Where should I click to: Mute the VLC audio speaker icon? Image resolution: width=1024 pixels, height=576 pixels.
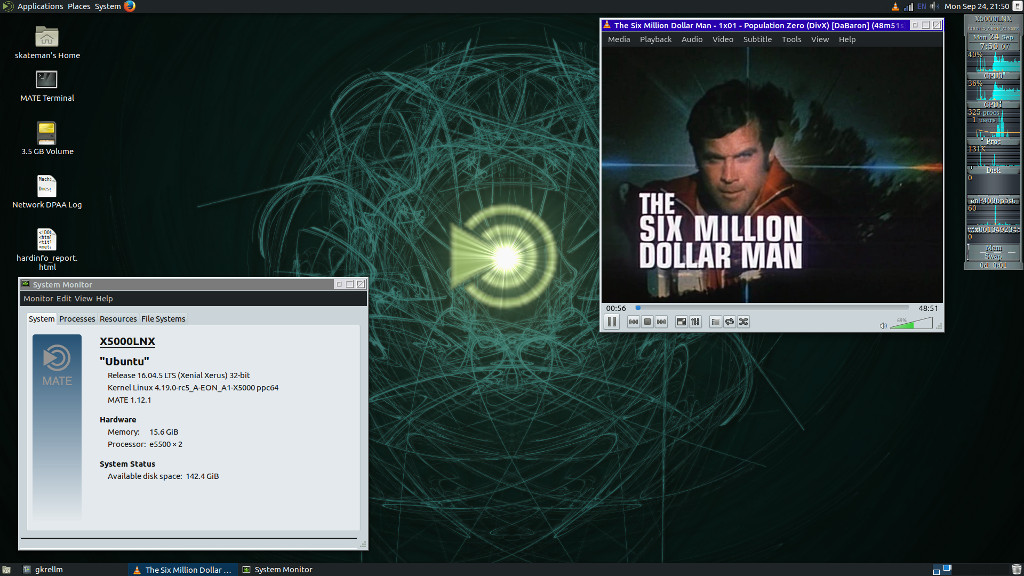pos(883,325)
